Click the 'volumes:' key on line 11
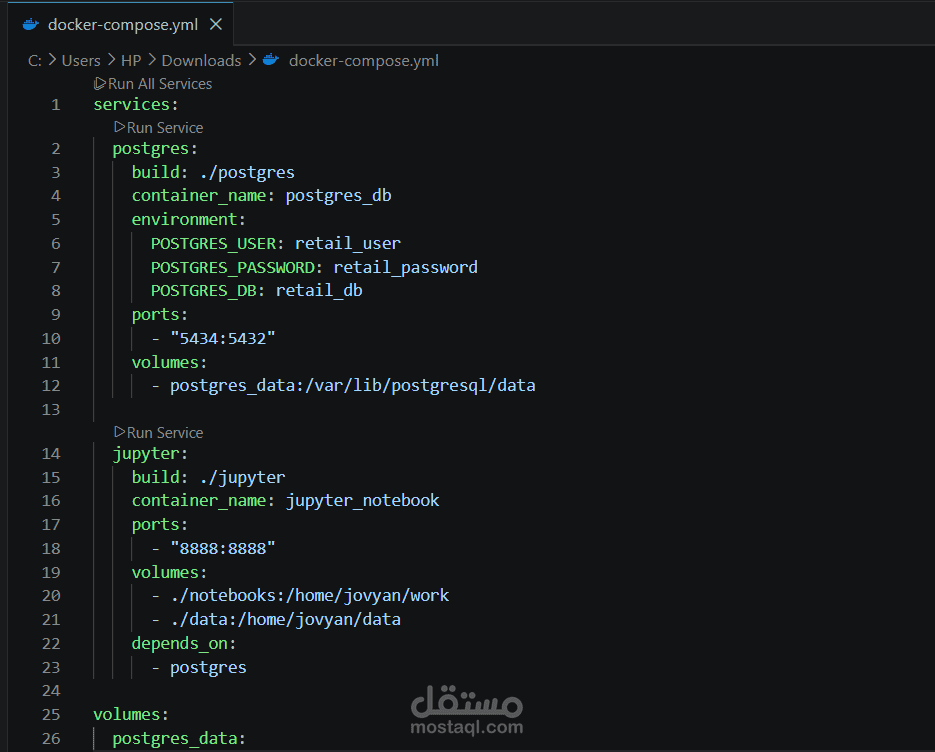935x752 pixels. [x=169, y=363]
